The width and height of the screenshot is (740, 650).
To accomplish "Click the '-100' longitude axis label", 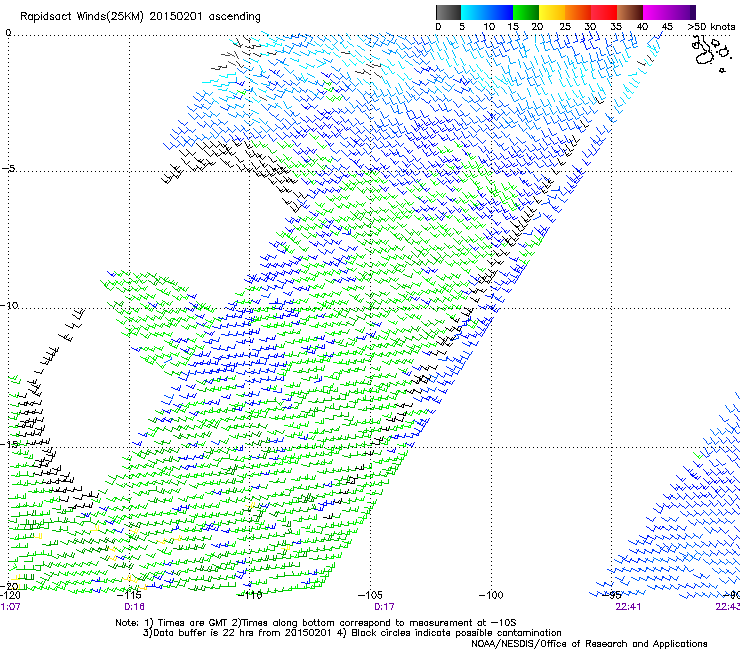I will 491,595.
